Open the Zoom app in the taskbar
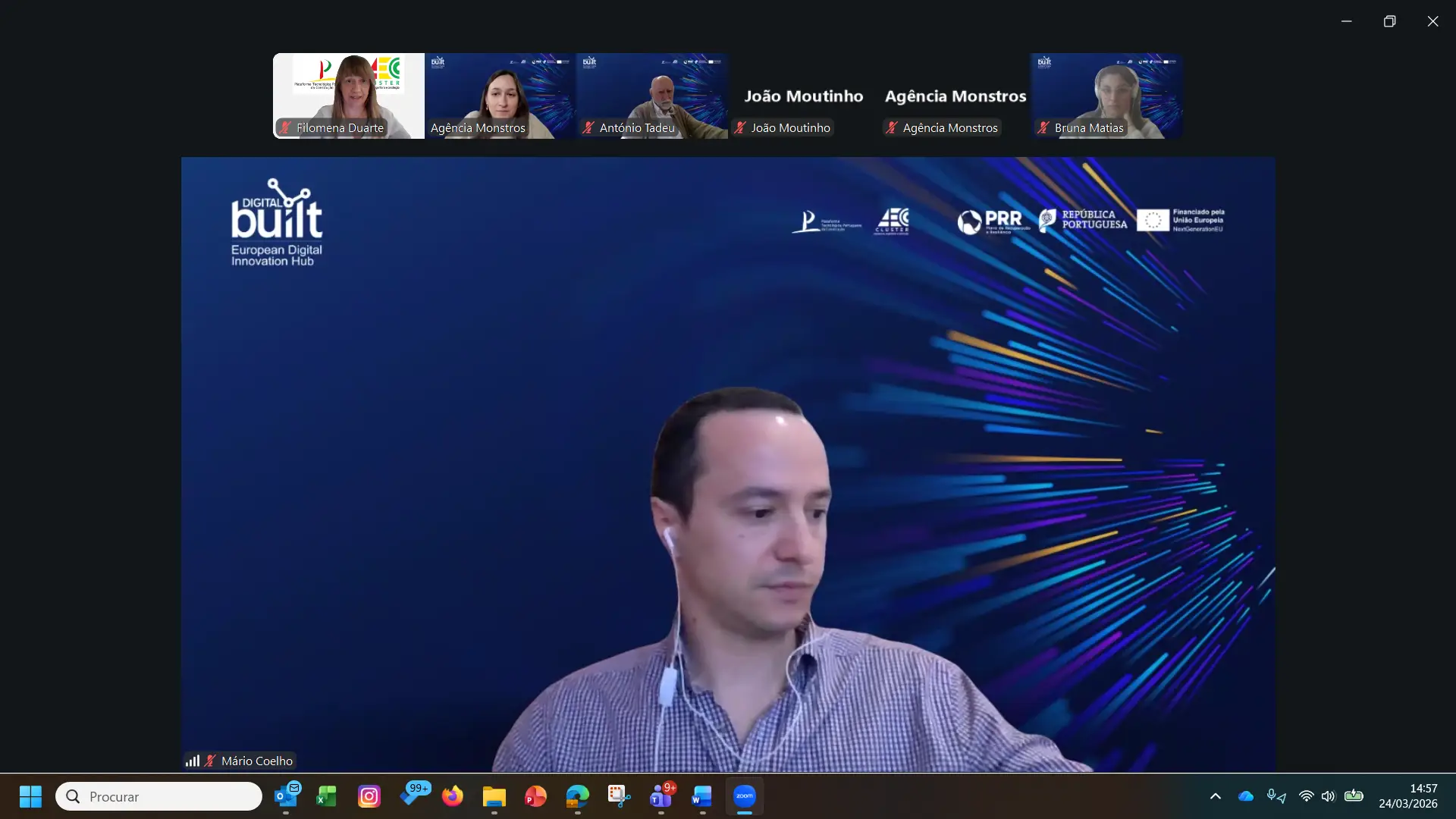1456x819 pixels. click(745, 796)
